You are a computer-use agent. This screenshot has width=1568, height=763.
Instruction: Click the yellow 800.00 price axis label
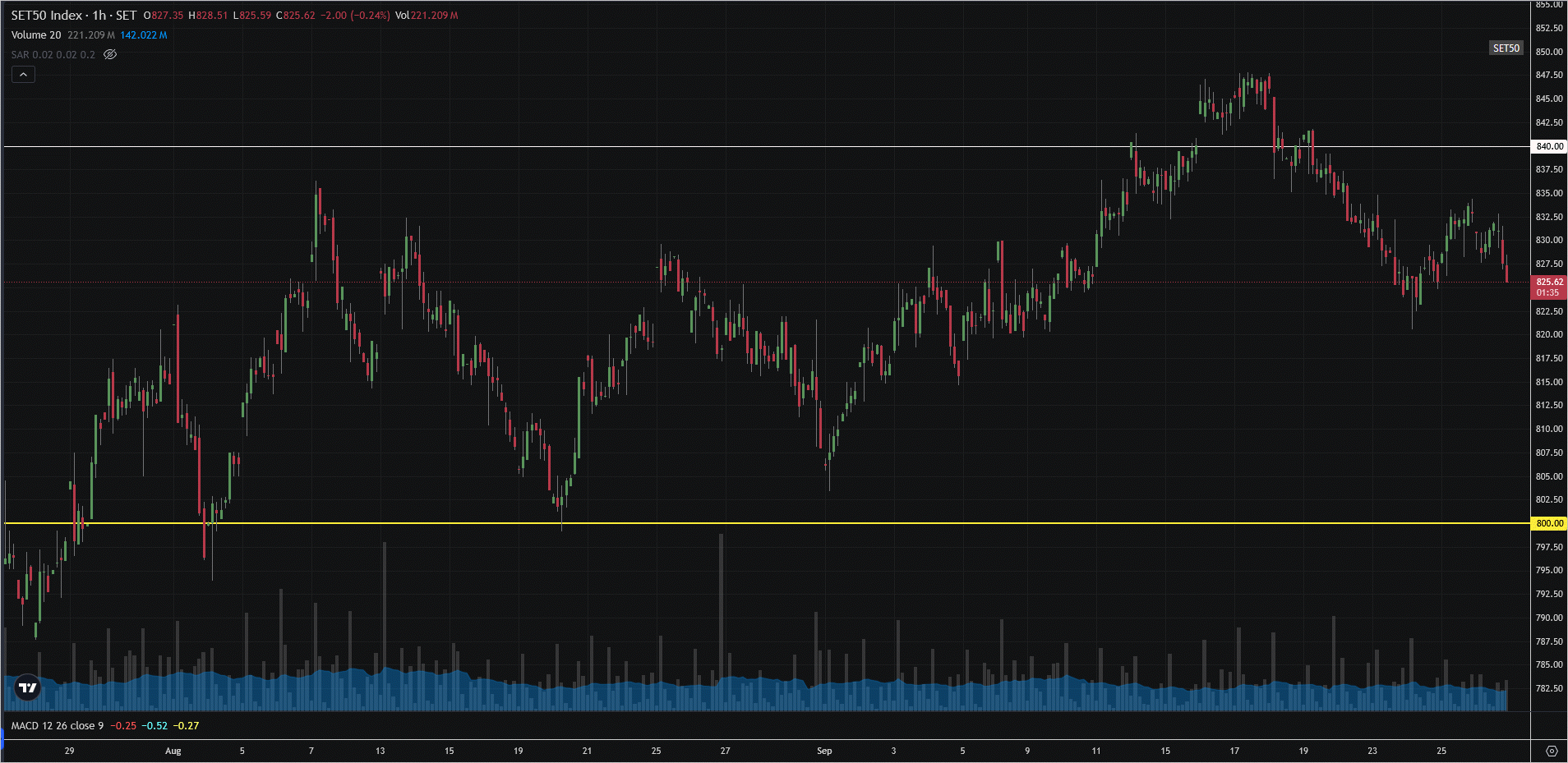tap(1549, 523)
